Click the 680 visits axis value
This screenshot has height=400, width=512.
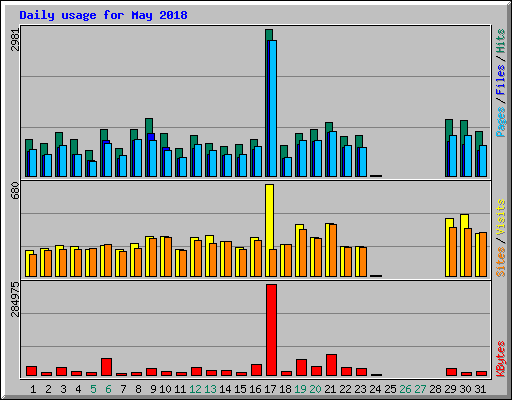pyautogui.click(x=15, y=190)
